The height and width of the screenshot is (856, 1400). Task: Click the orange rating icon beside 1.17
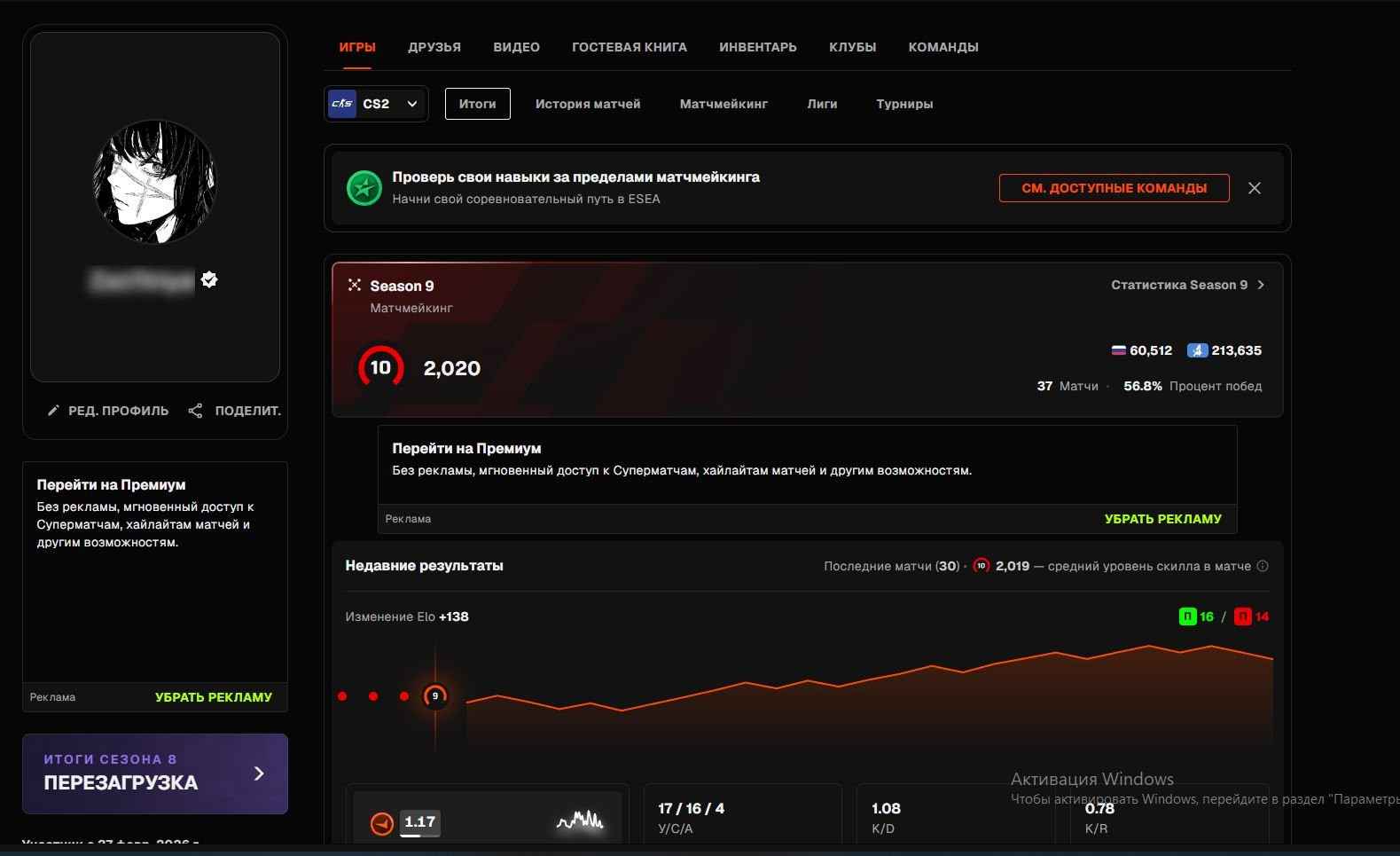point(382,824)
